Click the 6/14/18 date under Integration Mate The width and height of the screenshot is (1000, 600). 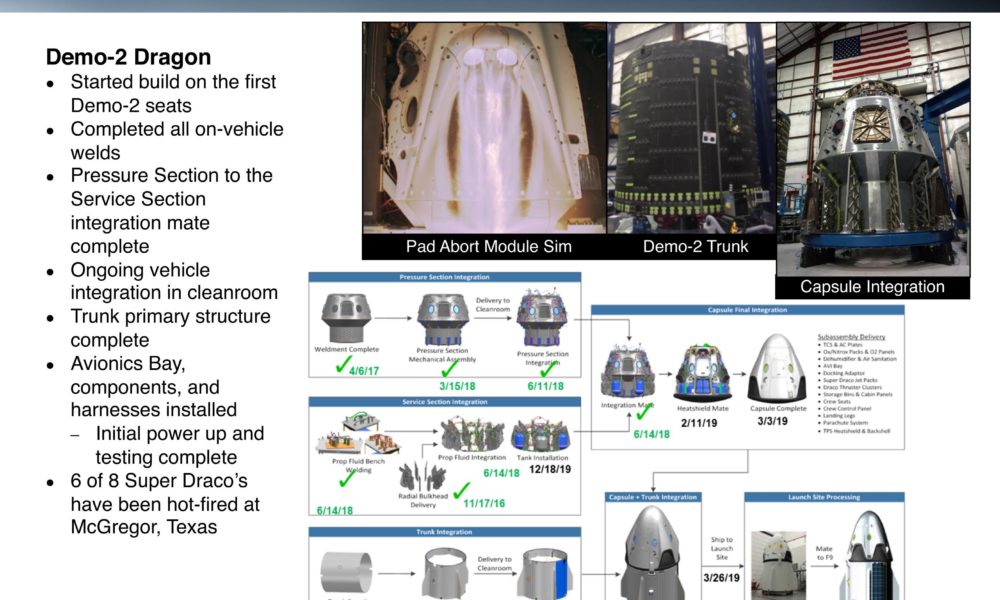pos(651,434)
